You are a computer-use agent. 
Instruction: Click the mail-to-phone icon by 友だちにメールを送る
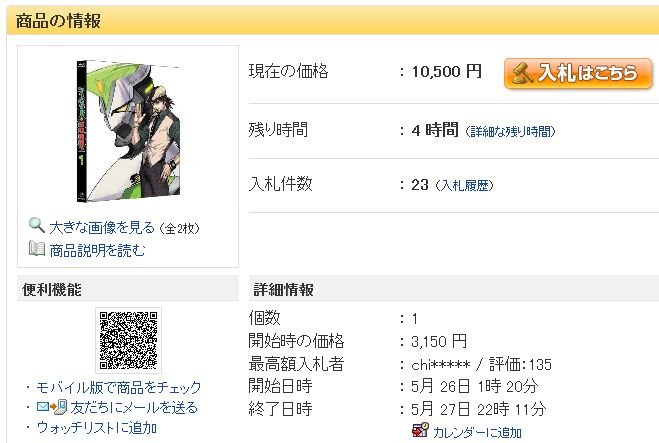pyautogui.click(x=52, y=407)
